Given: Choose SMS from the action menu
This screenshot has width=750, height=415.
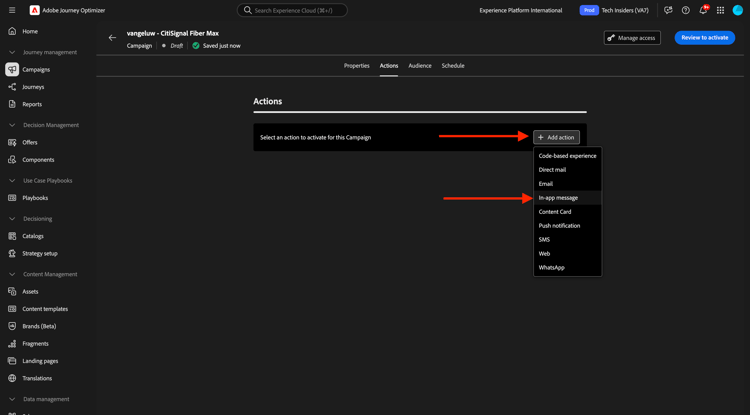Looking at the screenshot, I should tap(567, 240).
